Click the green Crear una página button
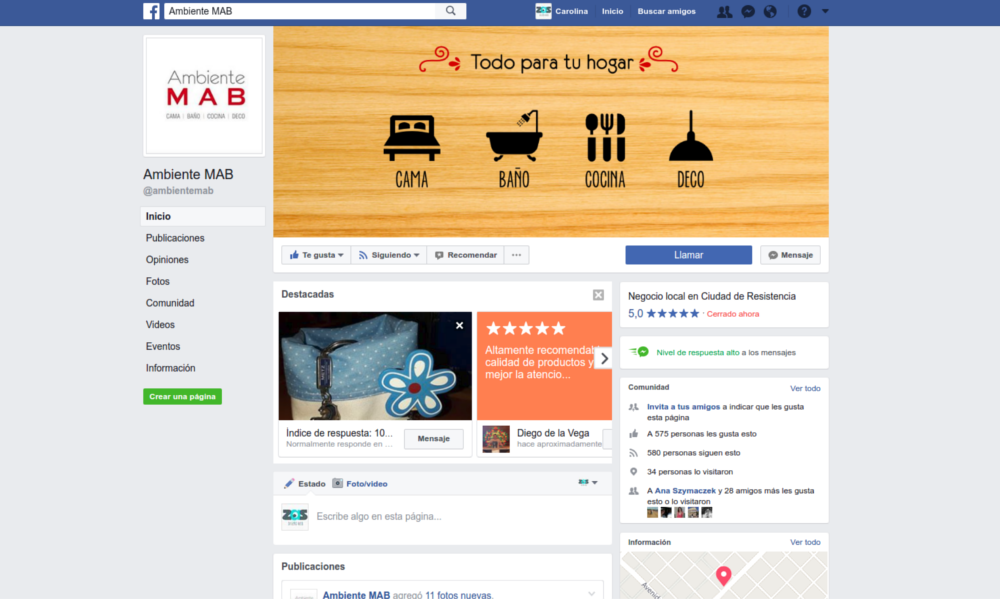The width and height of the screenshot is (1000, 600). 182,397
